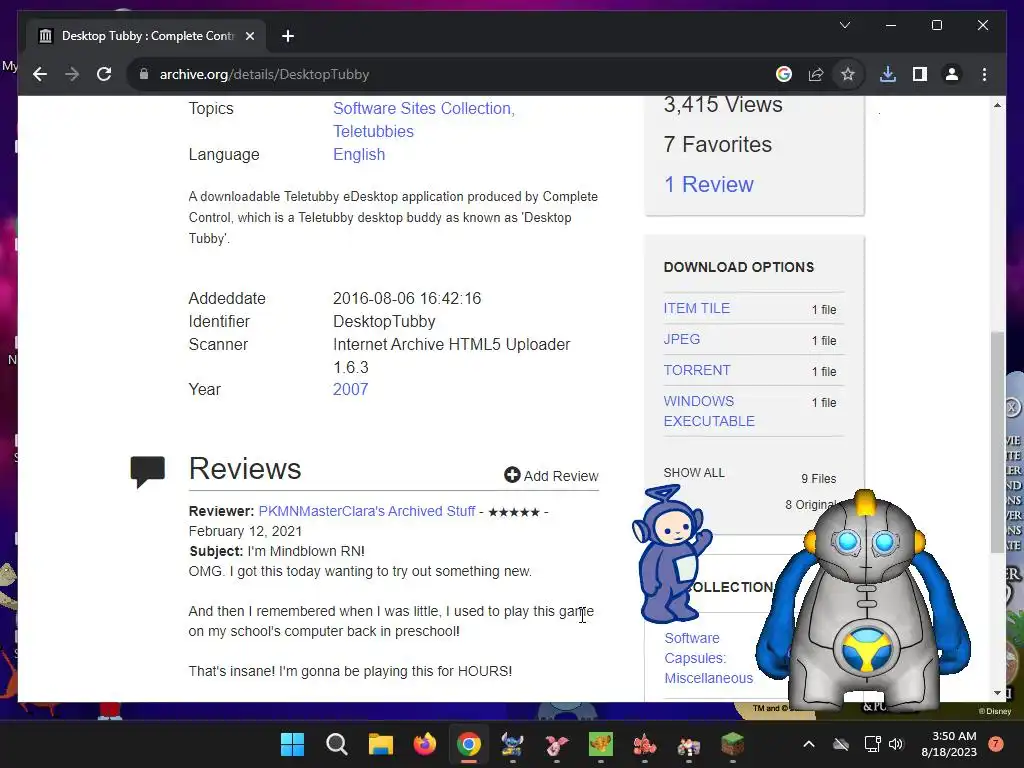The width and height of the screenshot is (1024, 768).
Task: Show hidden system tray icons
Action: pos(808,744)
